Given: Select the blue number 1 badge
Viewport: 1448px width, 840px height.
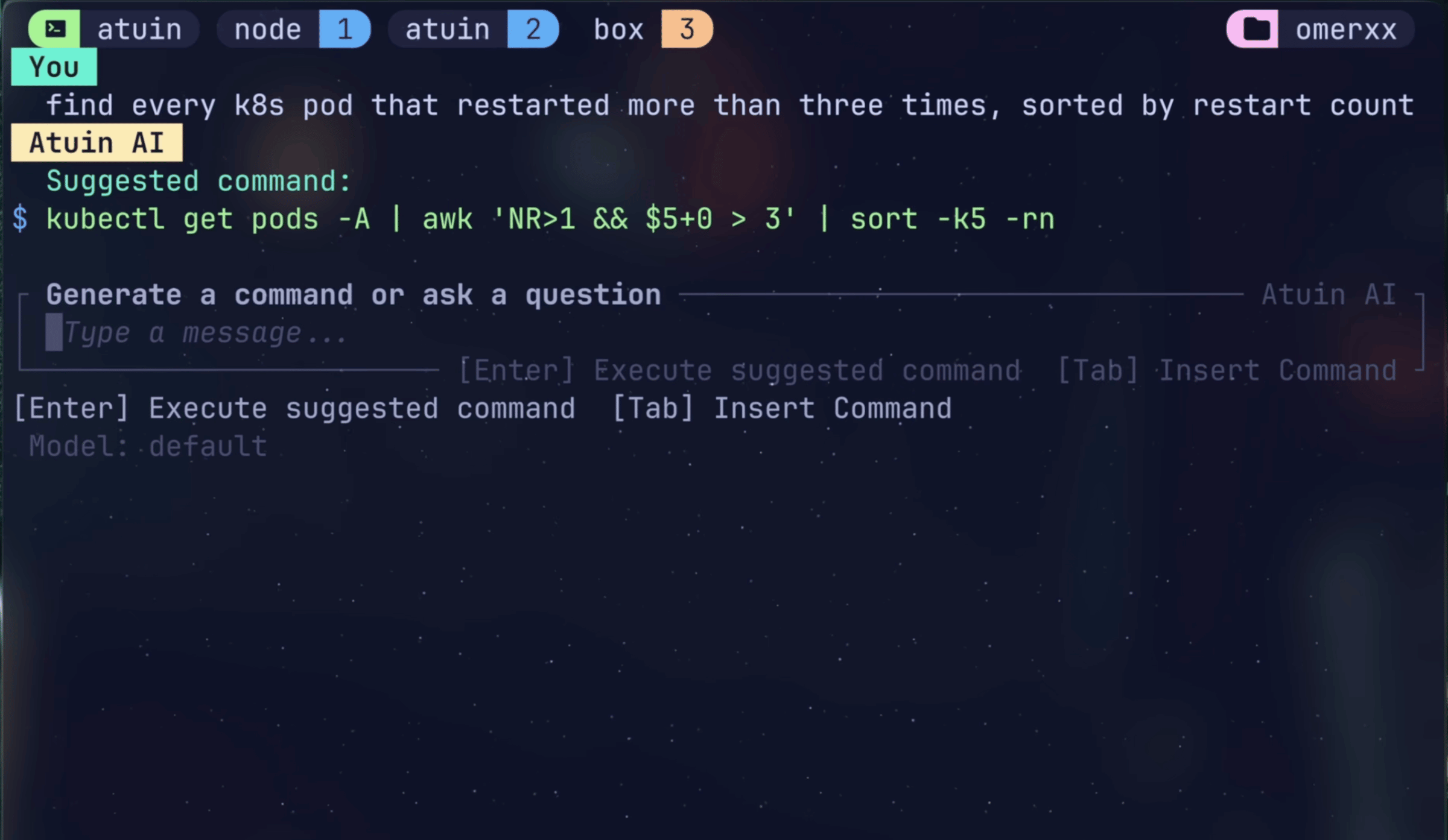Looking at the screenshot, I should coord(345,29).
